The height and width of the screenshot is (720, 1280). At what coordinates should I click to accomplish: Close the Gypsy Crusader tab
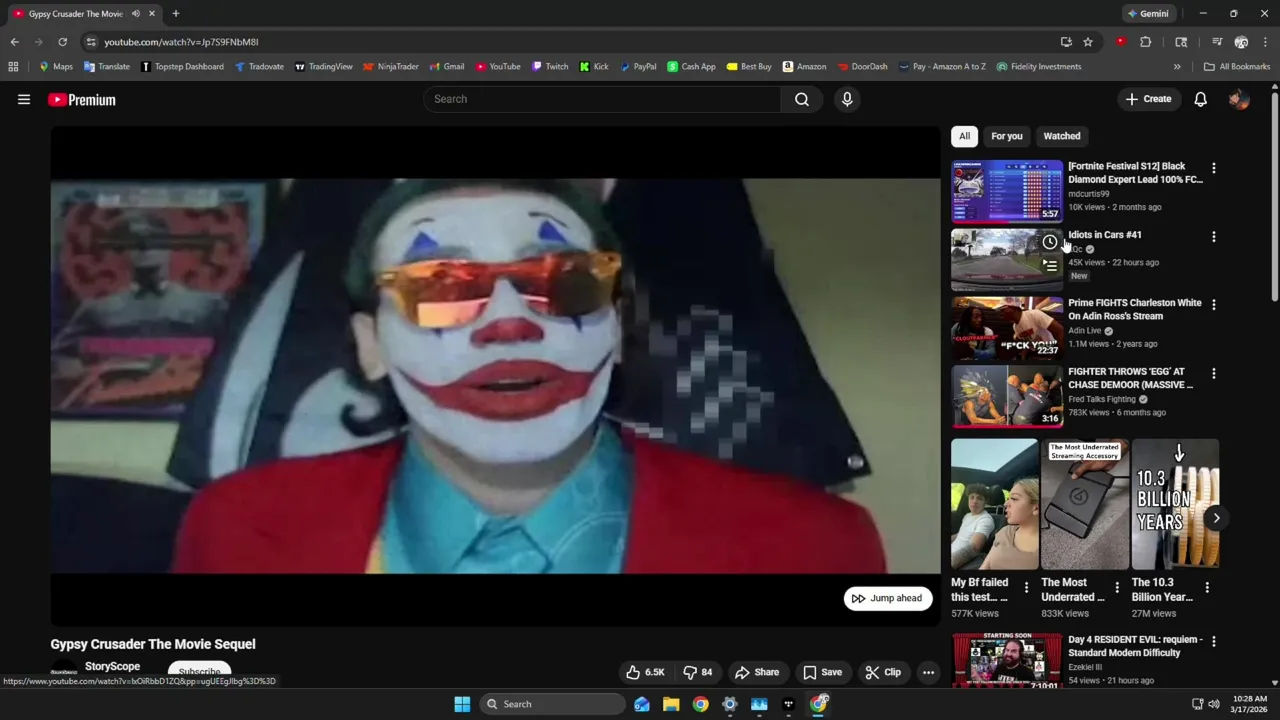click(x=152, y=14)
